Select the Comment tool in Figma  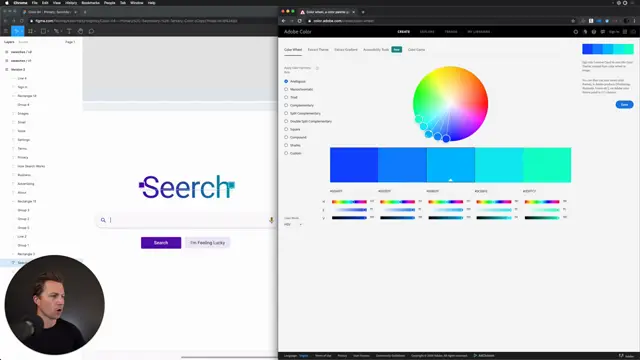pos(91,31)
